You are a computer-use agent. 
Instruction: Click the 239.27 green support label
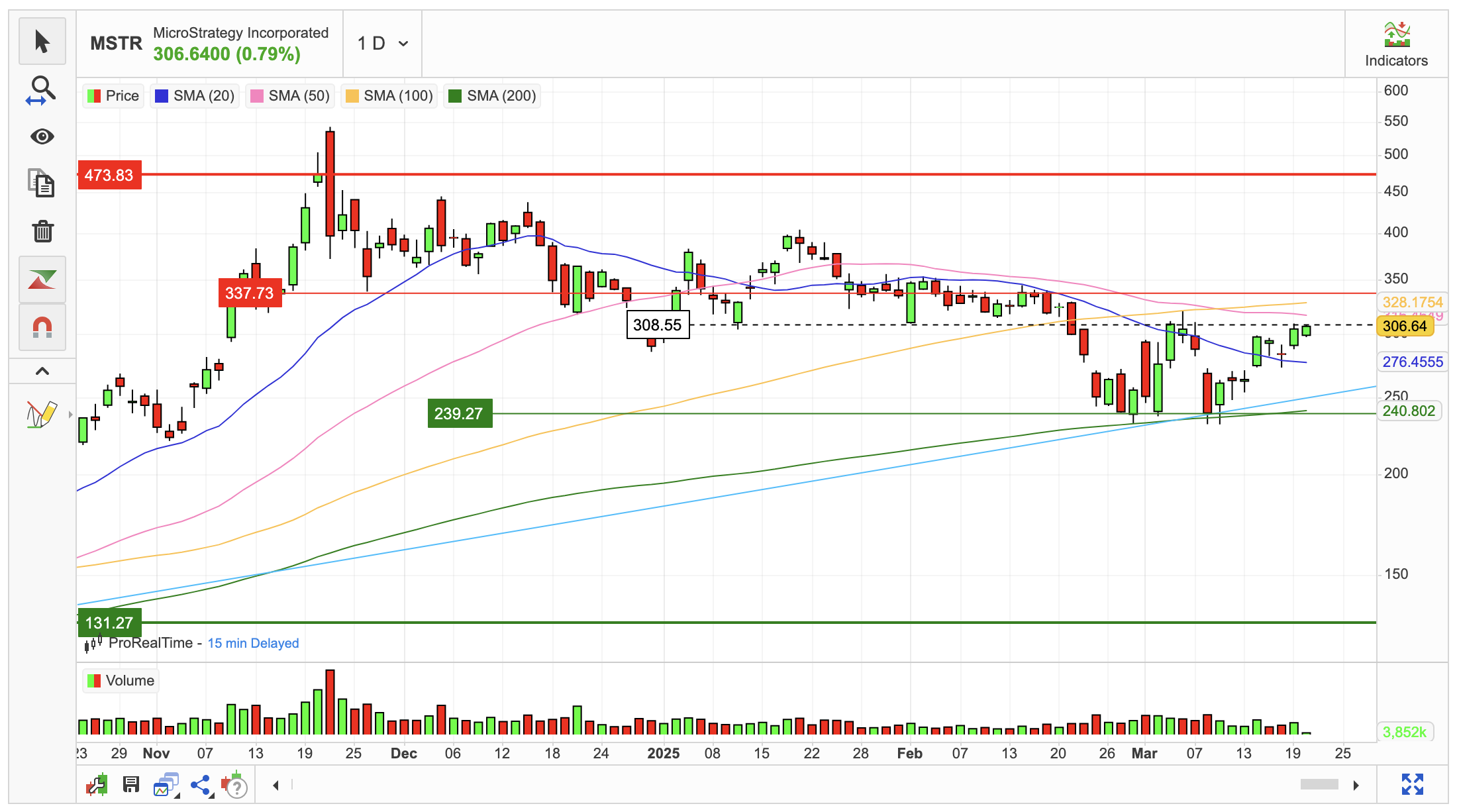[x=460, y=413]
